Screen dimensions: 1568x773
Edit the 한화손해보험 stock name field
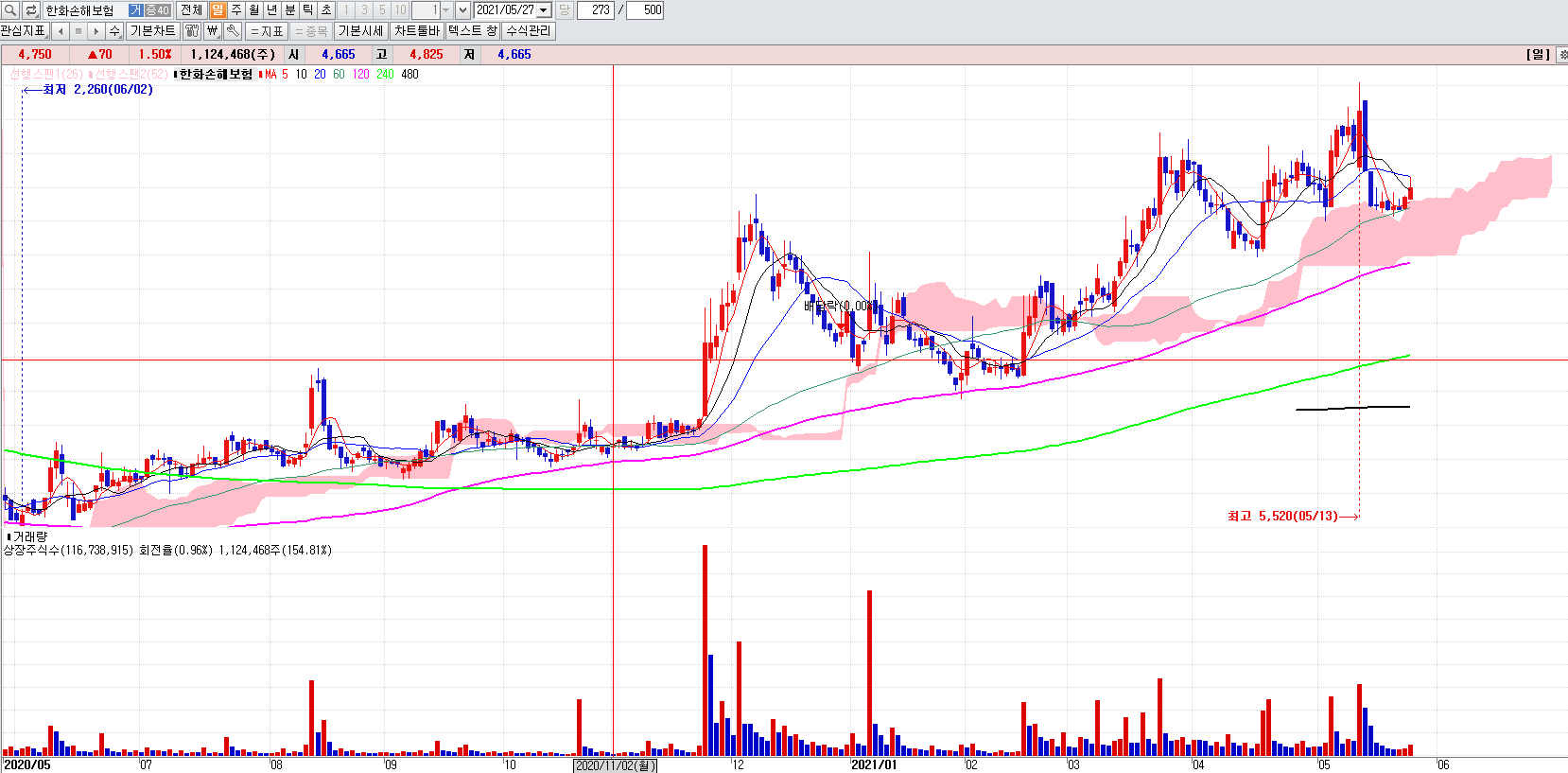click(x=84, y=9)
